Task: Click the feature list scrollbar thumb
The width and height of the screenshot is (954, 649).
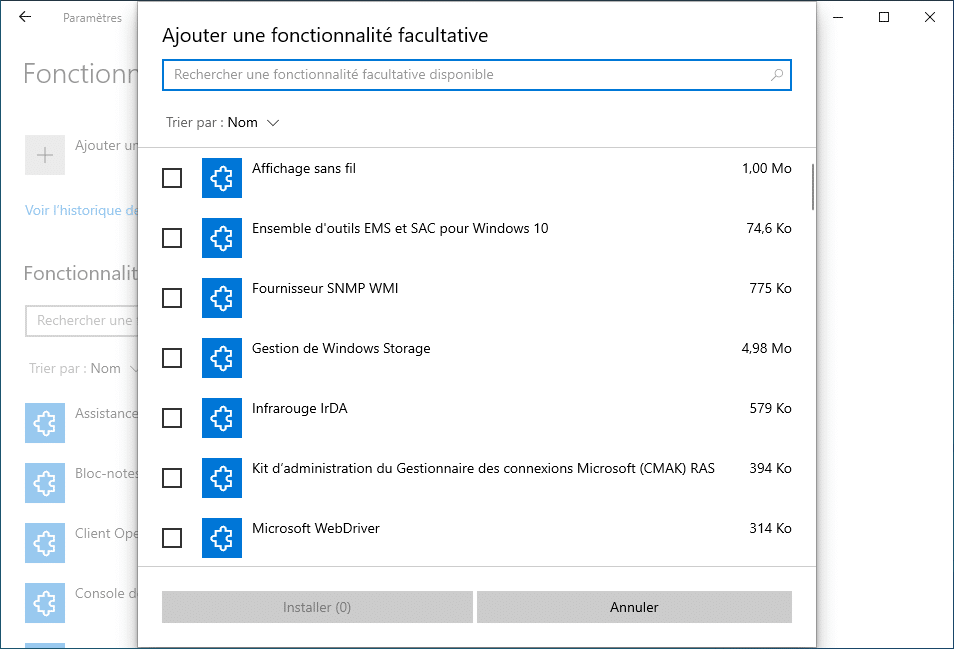Action: tap(813, 186)
